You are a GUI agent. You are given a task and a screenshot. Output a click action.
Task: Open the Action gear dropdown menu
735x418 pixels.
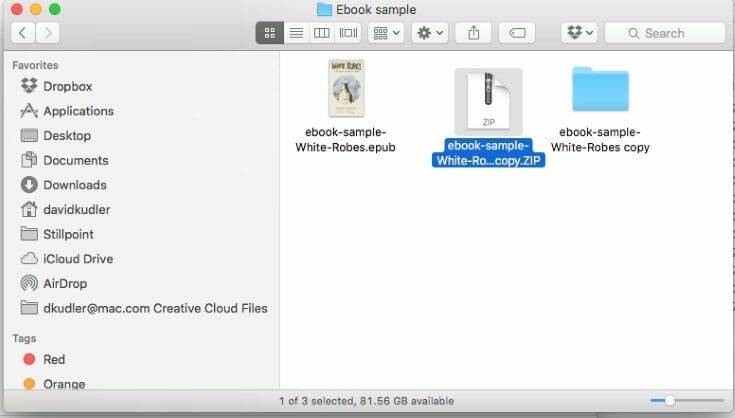430,33
